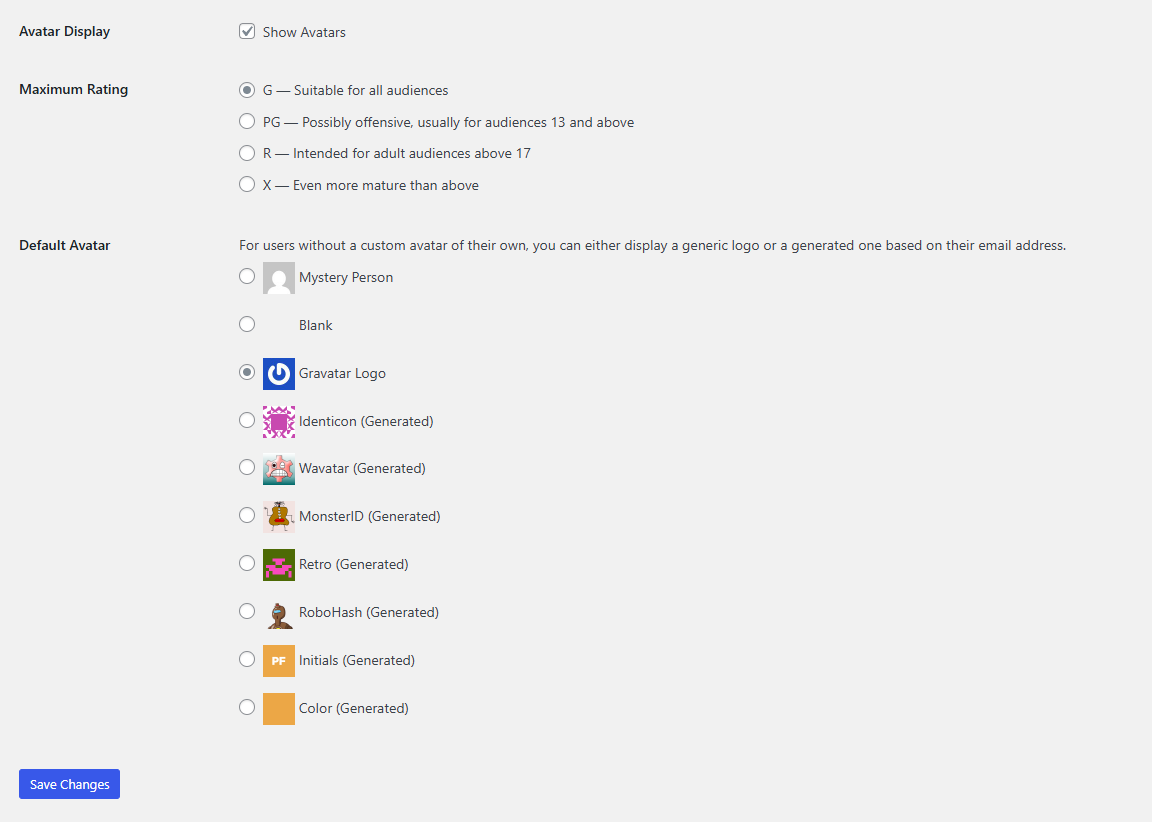Viewport: 1152px width, 822px height.
Task: Select G rating for all audiences
Action: [x=247, y=90]
